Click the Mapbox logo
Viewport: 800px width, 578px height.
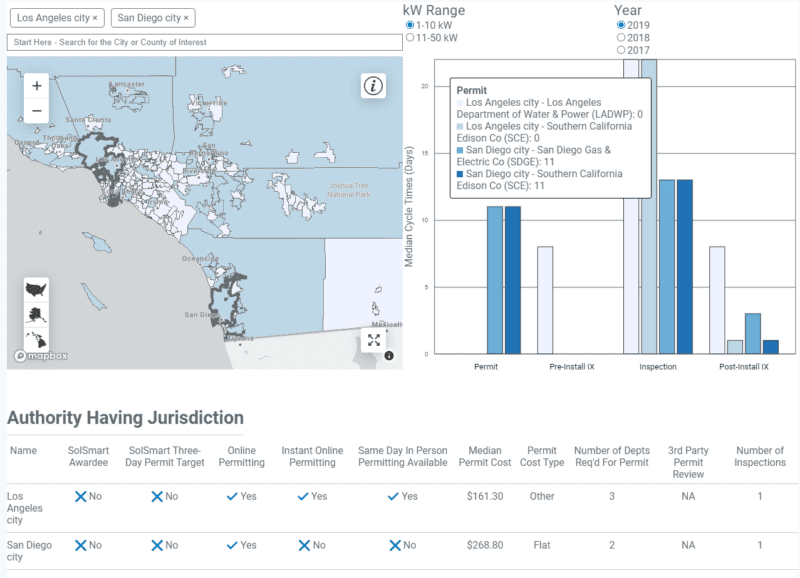click(x=41, y=356)
